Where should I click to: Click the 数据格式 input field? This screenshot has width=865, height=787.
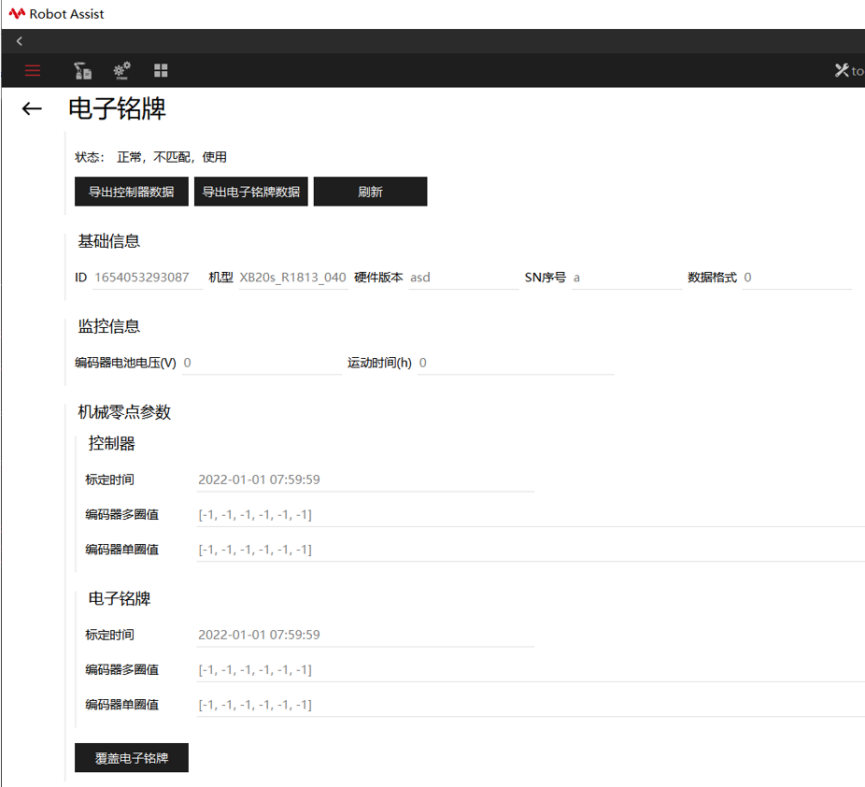click(797, 277)
